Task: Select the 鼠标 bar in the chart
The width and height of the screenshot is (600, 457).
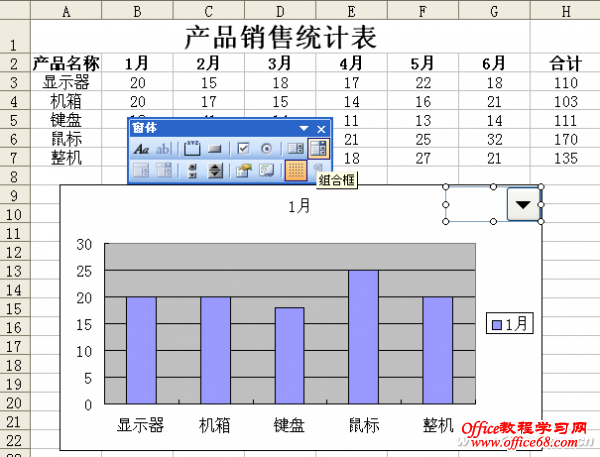Action: click(x=364, y=337)
